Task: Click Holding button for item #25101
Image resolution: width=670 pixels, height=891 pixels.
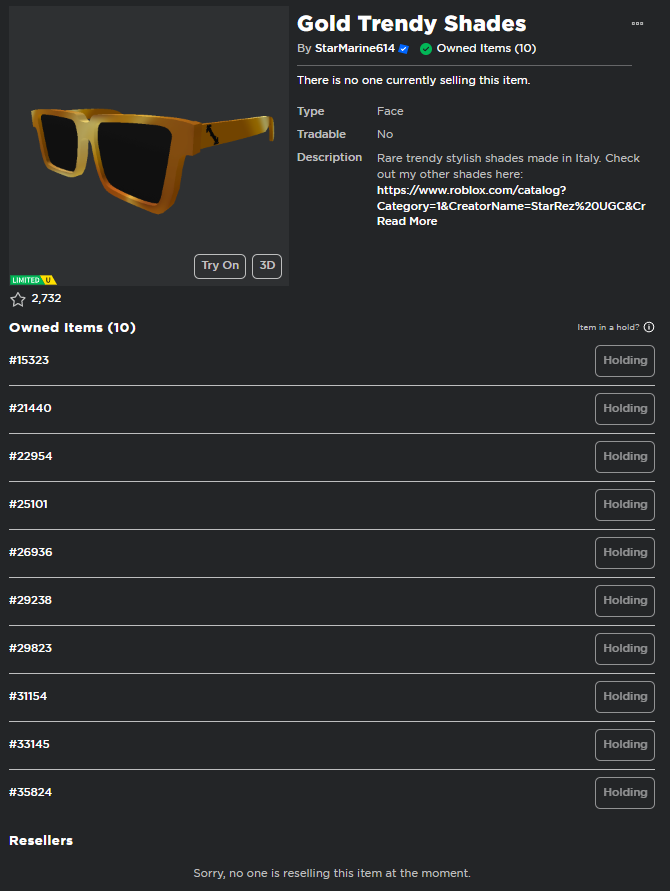Action: (625, 505)
